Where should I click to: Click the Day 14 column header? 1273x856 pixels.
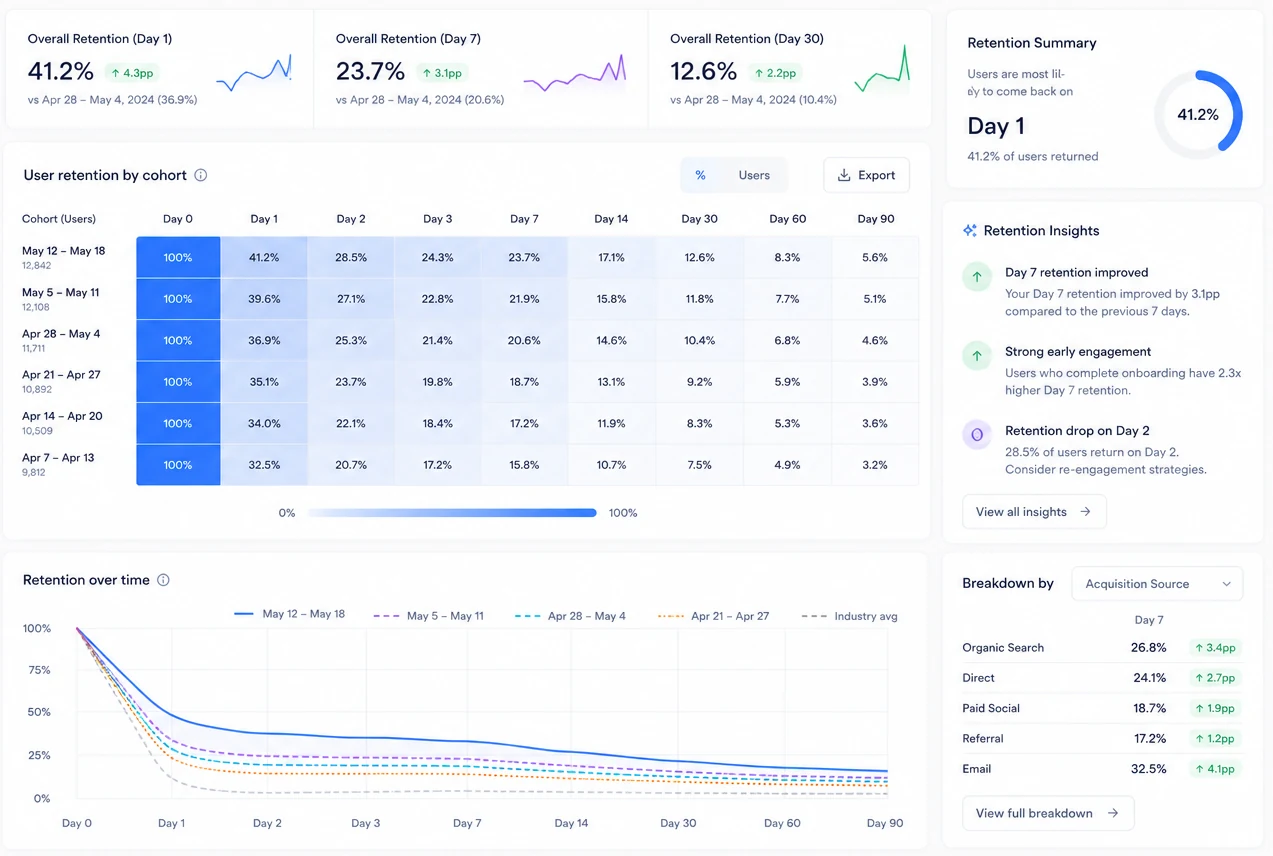click(611, 219)
